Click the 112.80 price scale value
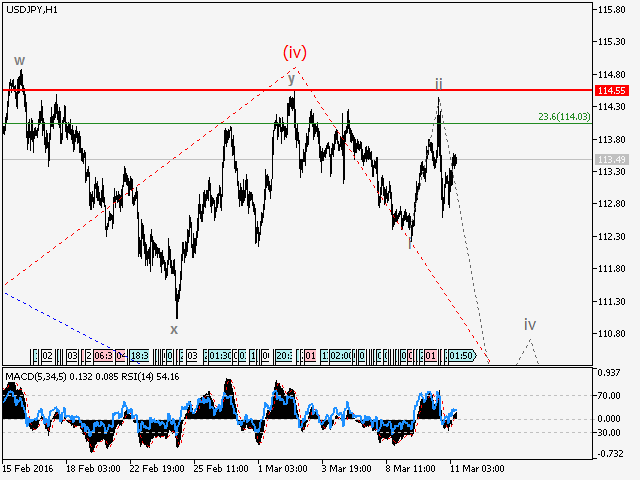This screenshot has width=640, height=480. (x=611, y=204)
